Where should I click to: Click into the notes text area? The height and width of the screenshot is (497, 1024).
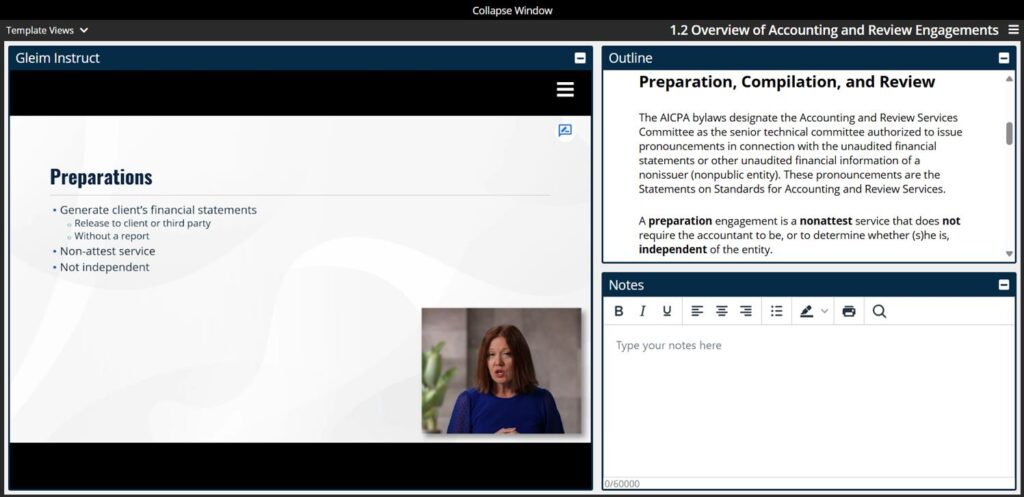tap(808, 400)
